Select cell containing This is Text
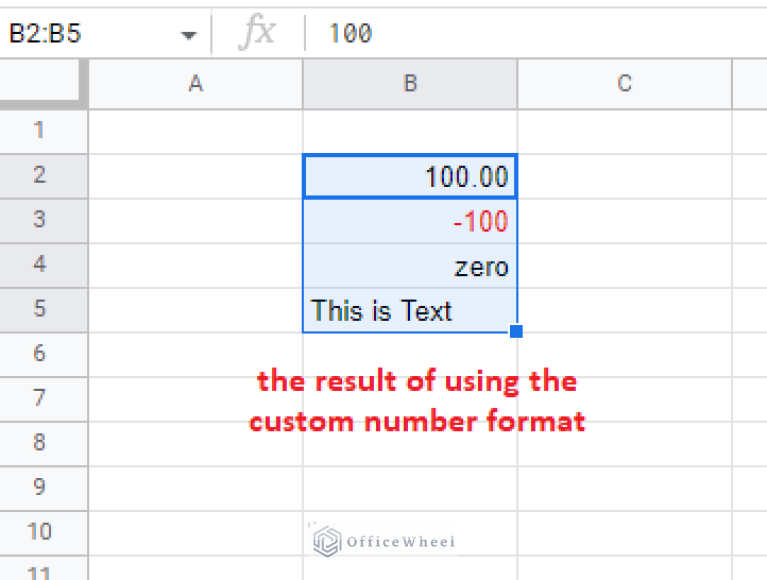Image resolution: width=767 pixels, height=580 pixels. (410, 311)
